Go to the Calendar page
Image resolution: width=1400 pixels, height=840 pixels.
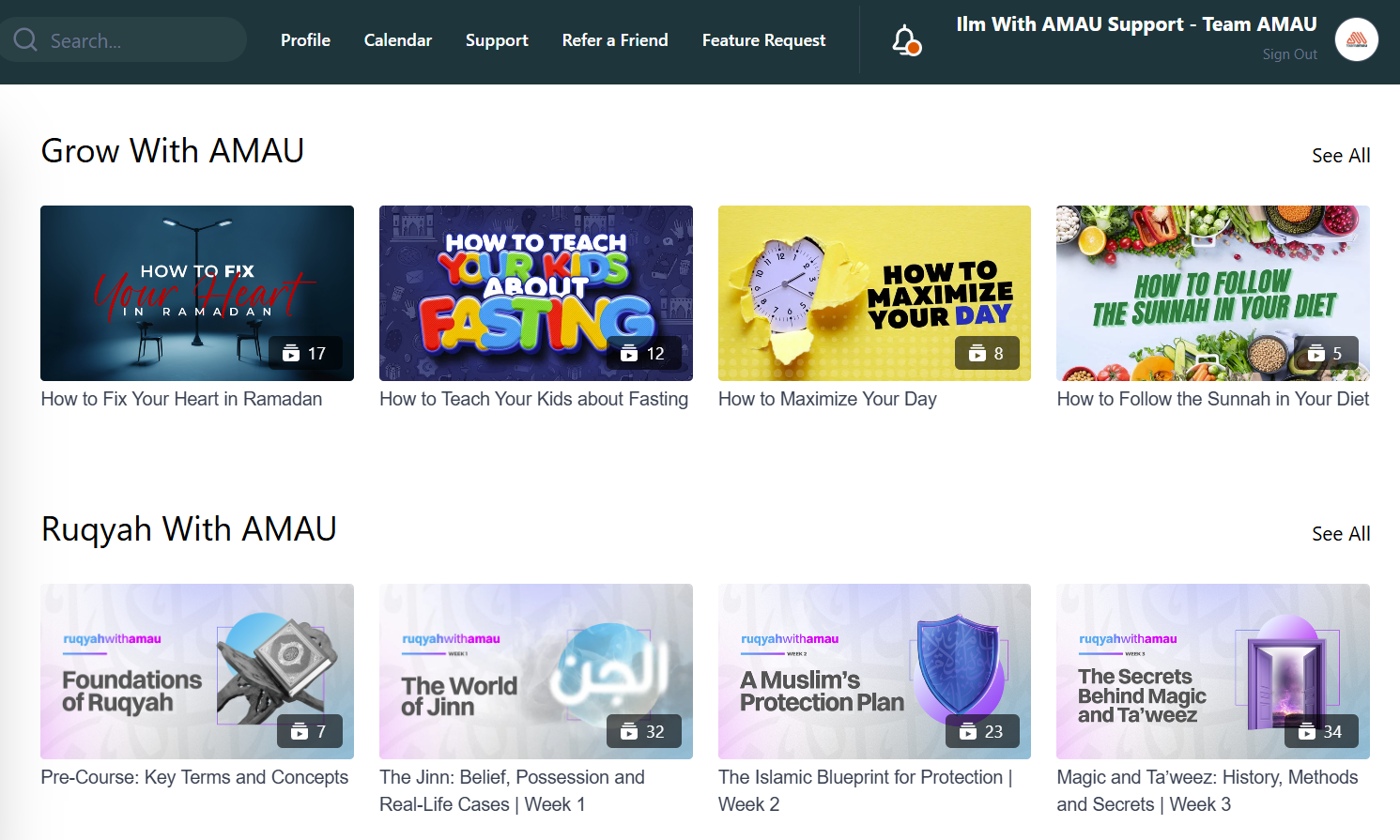pyautogui.click(x=398, y=40)
